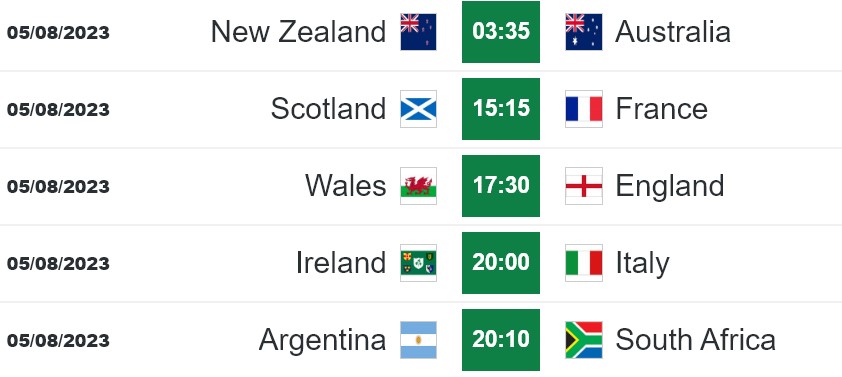Open the France team name link
The image size is (842, 377).
[662, 109]
